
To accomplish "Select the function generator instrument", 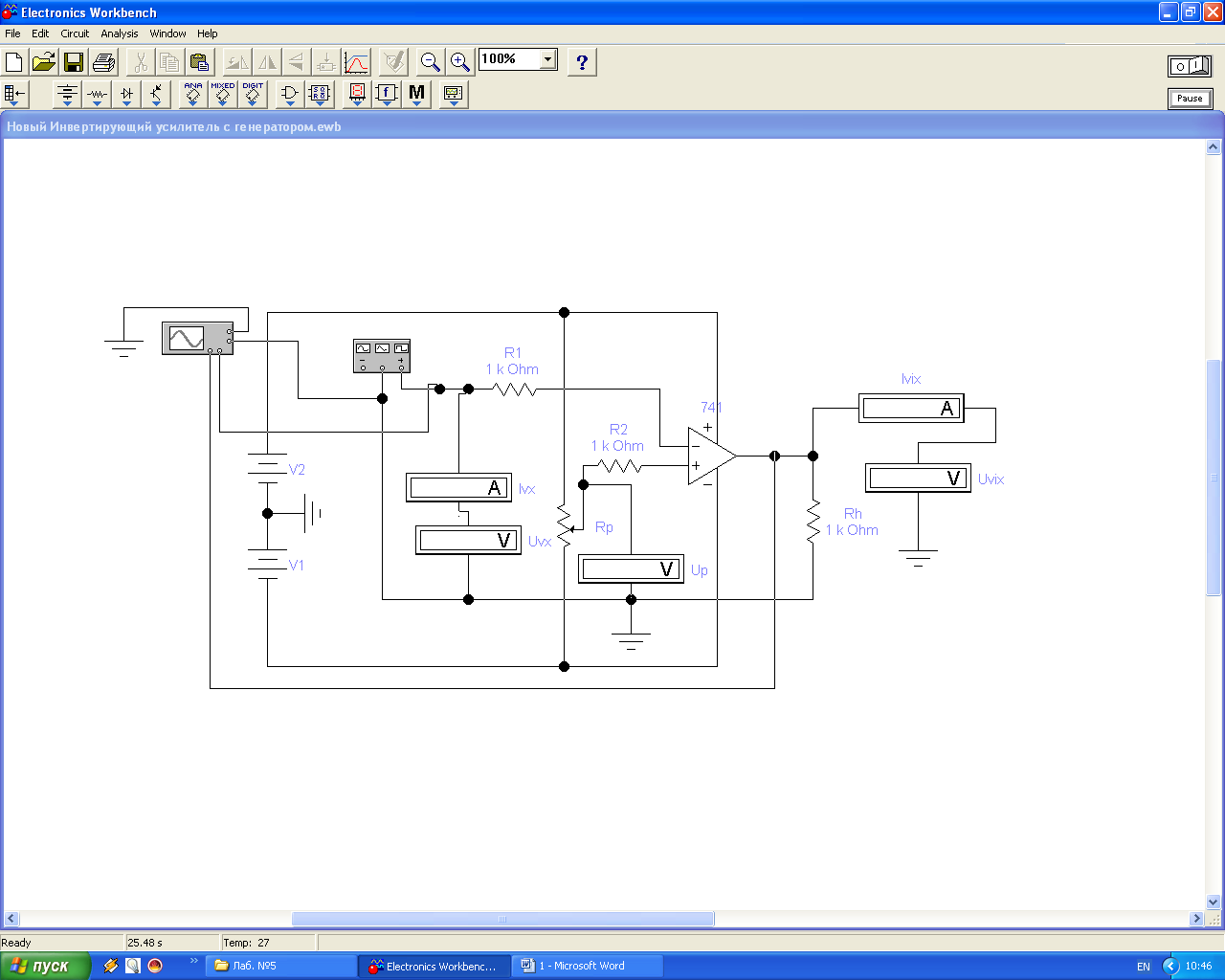I will (382, 355).
